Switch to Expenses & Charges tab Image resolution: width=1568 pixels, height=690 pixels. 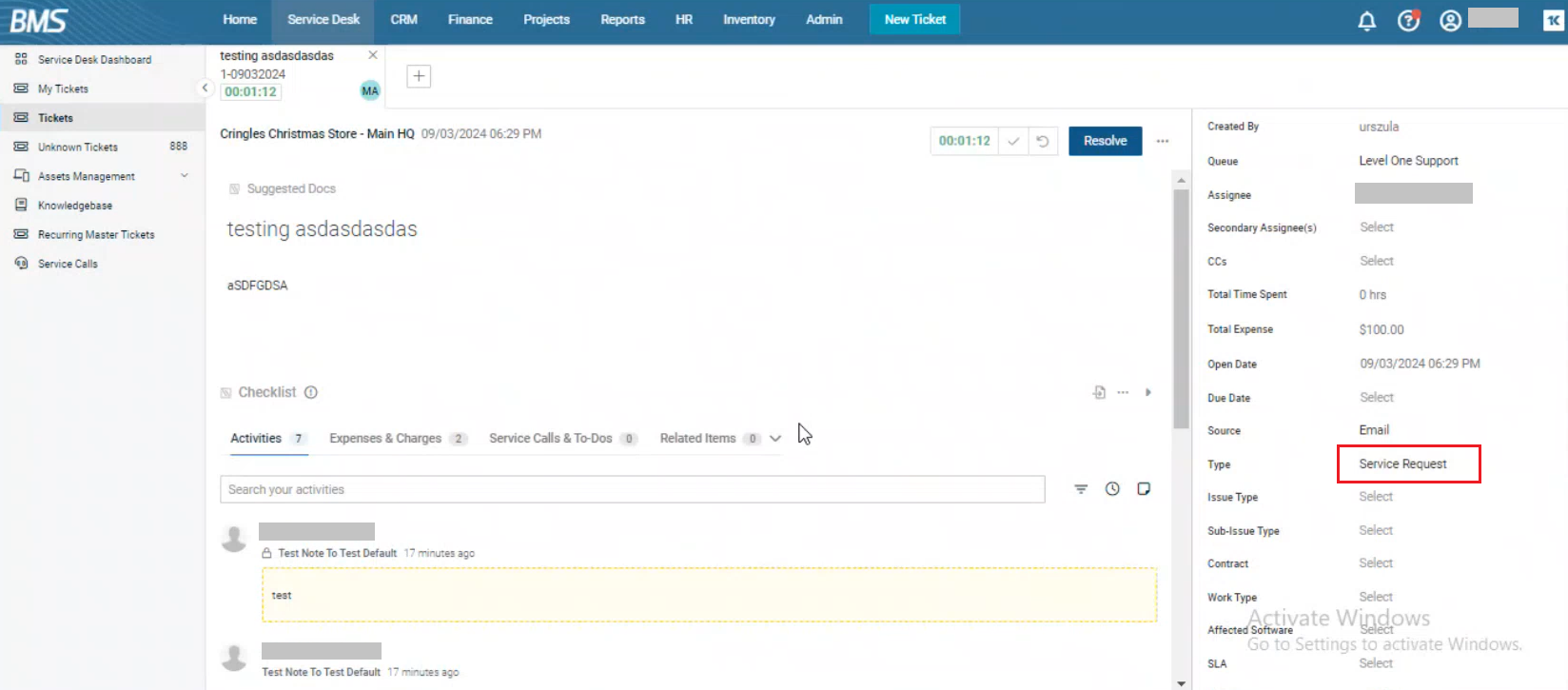click(x=385, y=439)
